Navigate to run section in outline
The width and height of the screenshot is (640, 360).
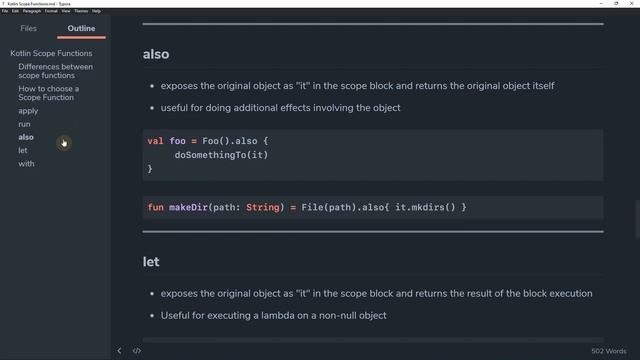coord(24,124)
